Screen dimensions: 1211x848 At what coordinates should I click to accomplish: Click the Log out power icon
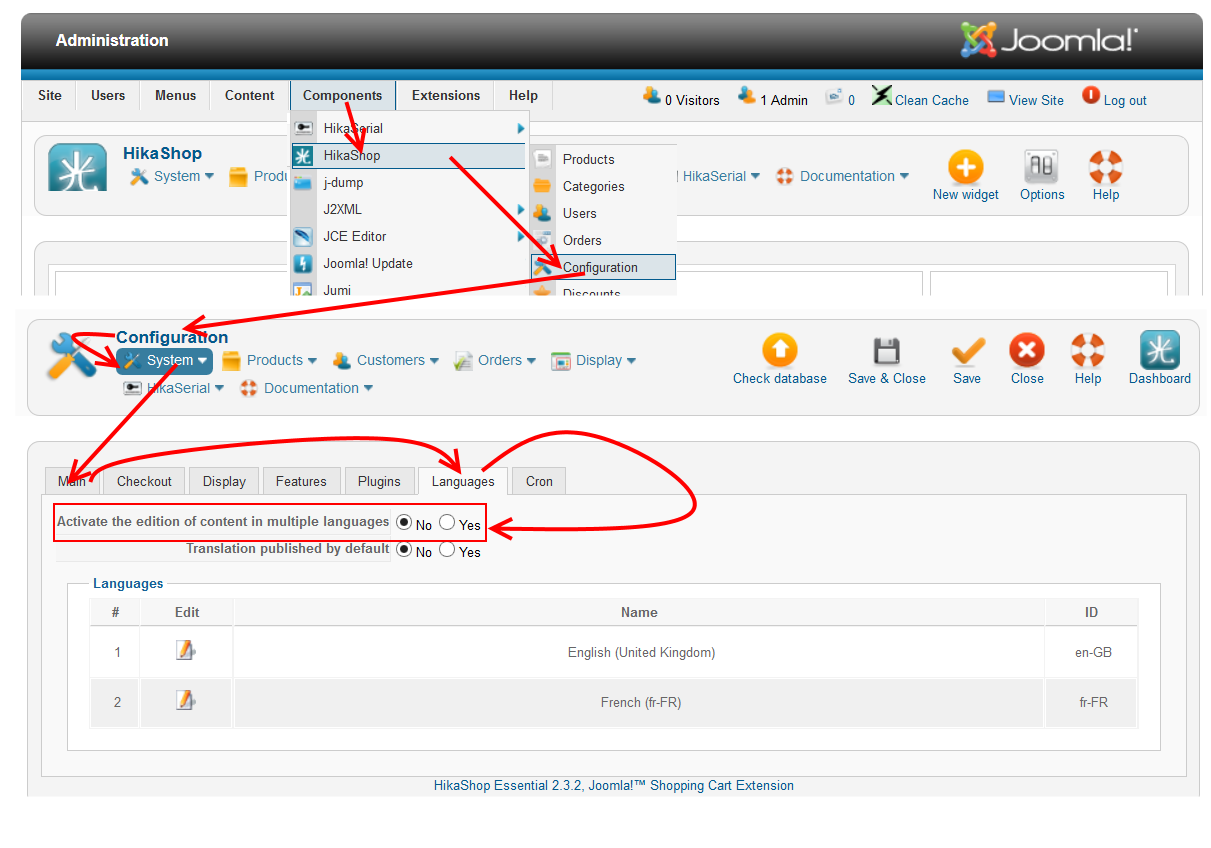[1090, 96]
